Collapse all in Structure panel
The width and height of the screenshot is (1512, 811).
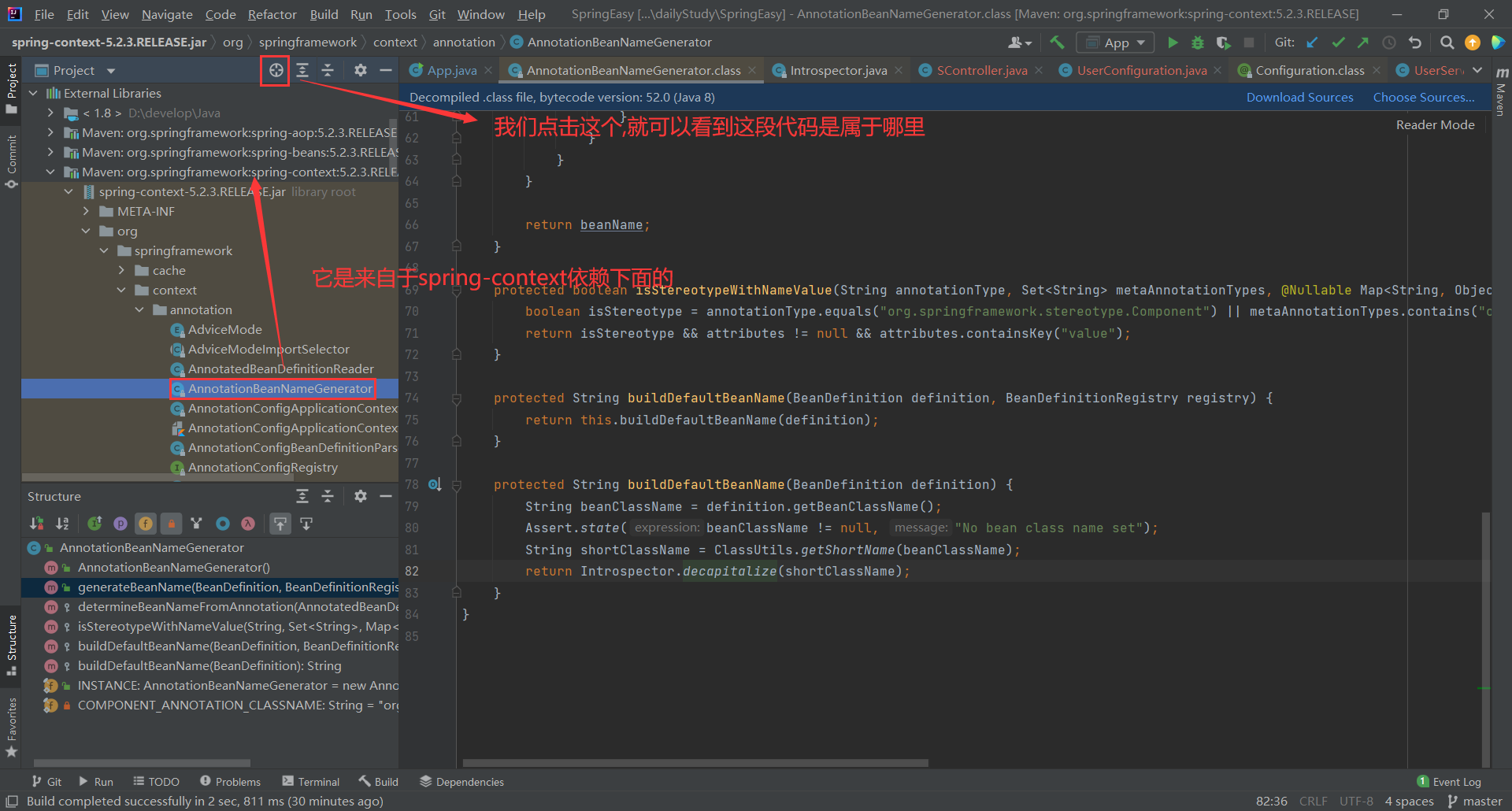[328, 496]
